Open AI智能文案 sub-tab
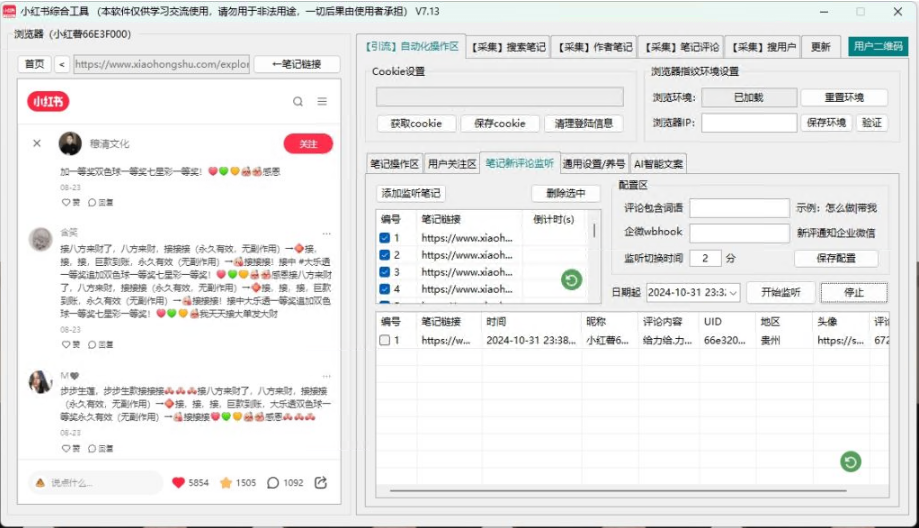 pyautogui.click(x=658, y=164)
